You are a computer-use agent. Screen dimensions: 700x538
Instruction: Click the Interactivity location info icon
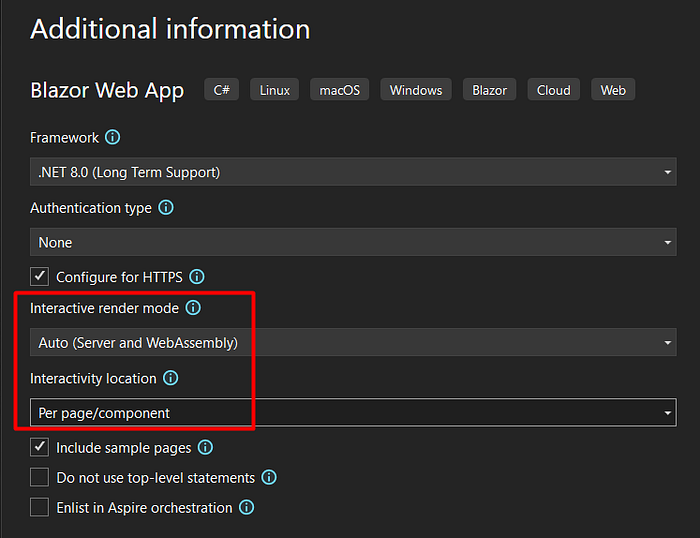[171, 378]
